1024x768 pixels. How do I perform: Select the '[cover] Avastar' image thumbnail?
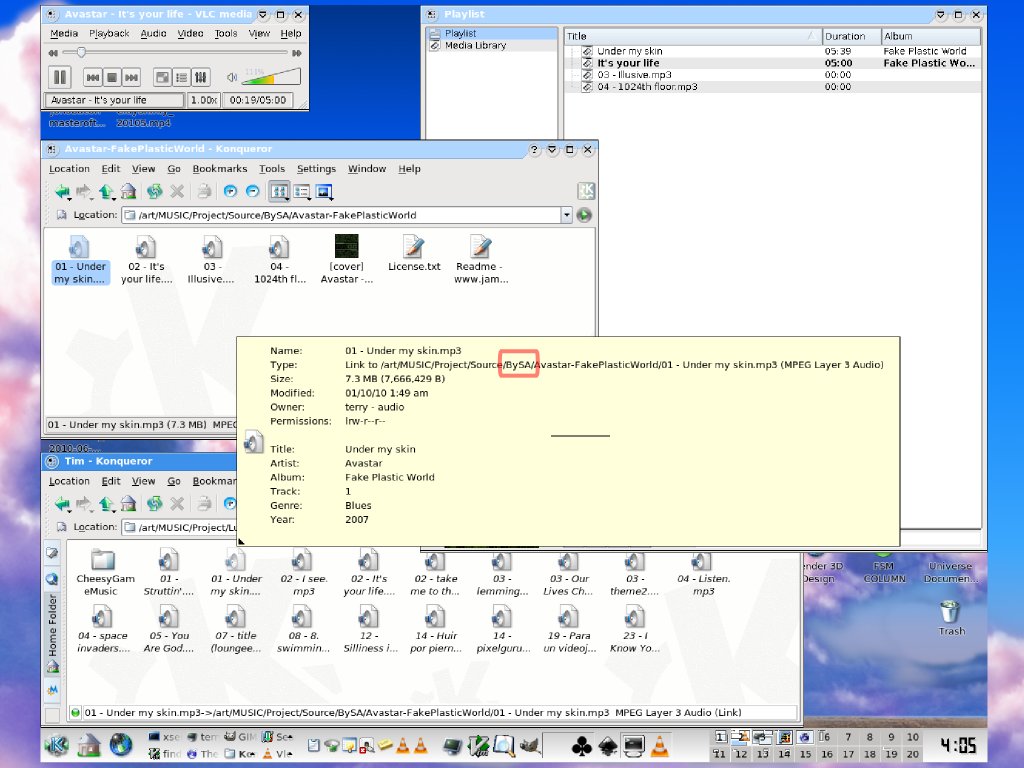[346, 259]
